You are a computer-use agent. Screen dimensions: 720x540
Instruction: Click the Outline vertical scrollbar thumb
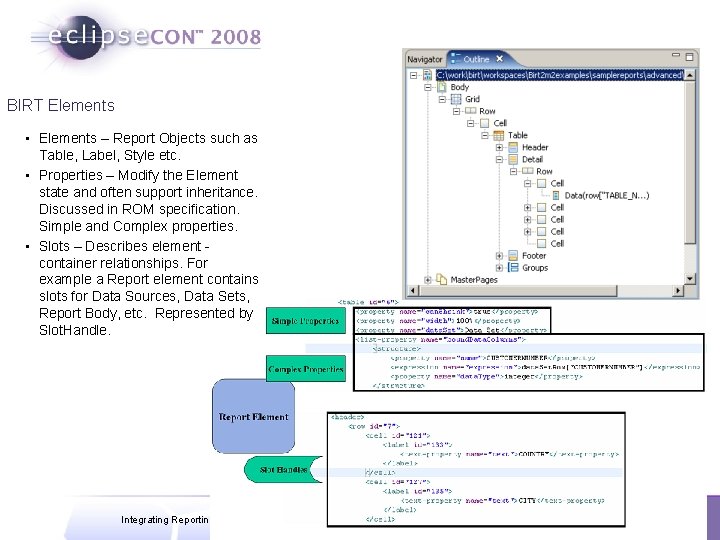(690, 162)
